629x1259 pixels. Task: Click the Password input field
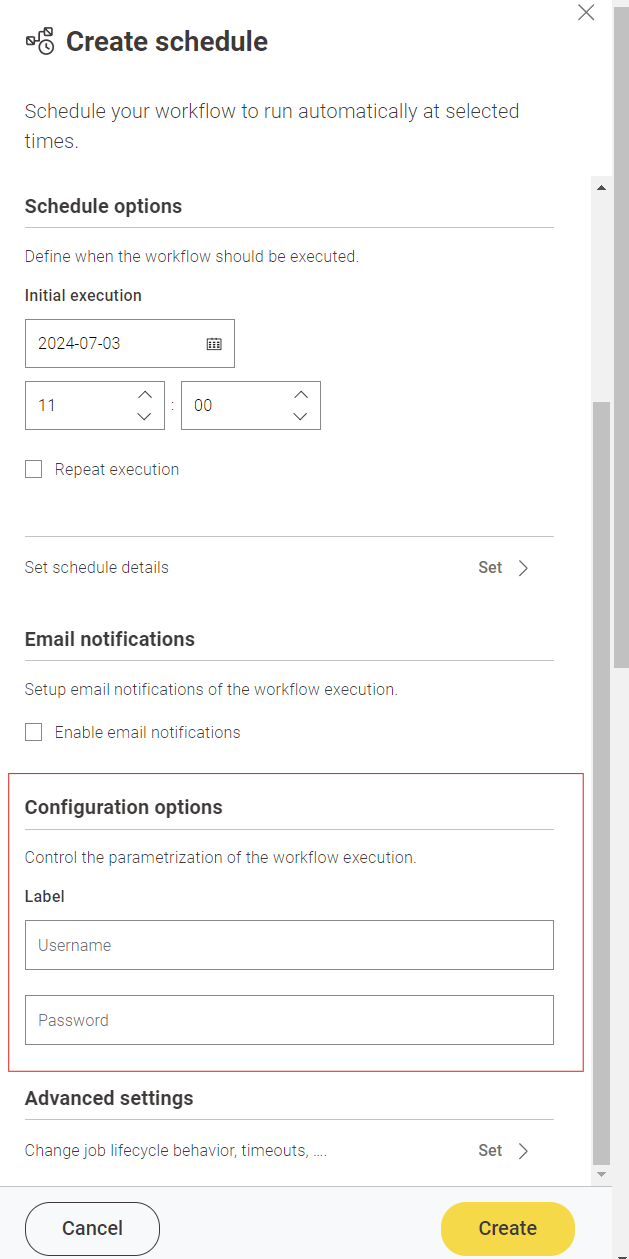[289, 1020]
